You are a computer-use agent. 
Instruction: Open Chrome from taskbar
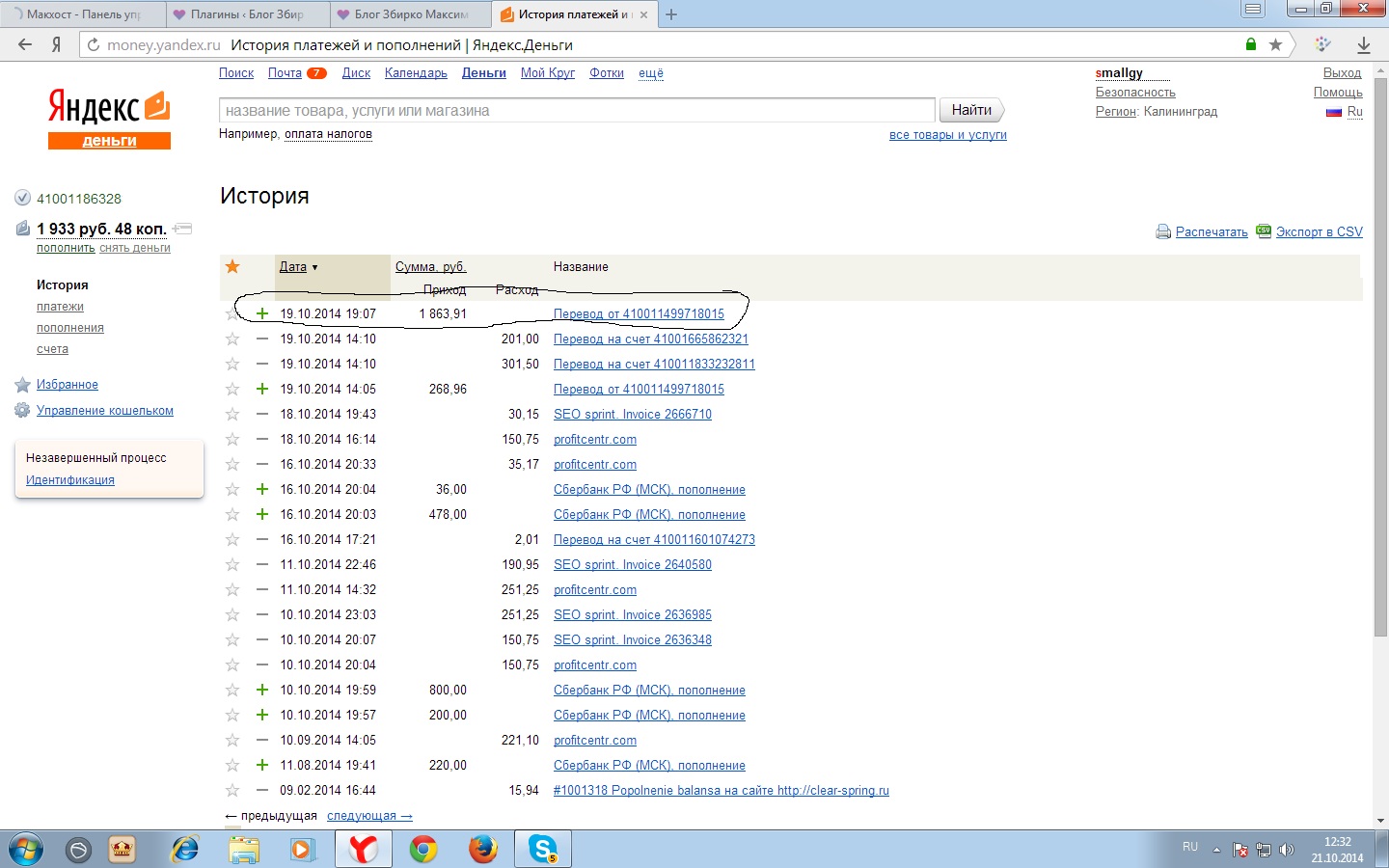(x=423, y=850)
